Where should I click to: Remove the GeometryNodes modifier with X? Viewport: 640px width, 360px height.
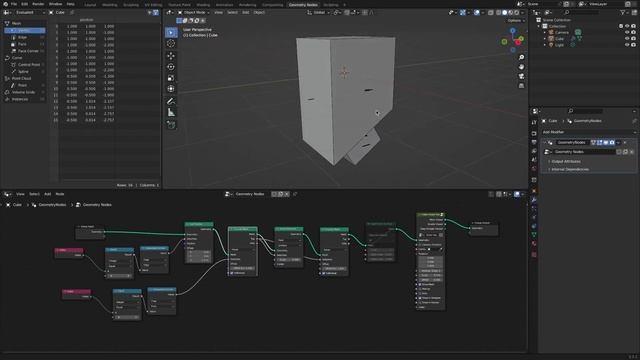pos(625,142)
